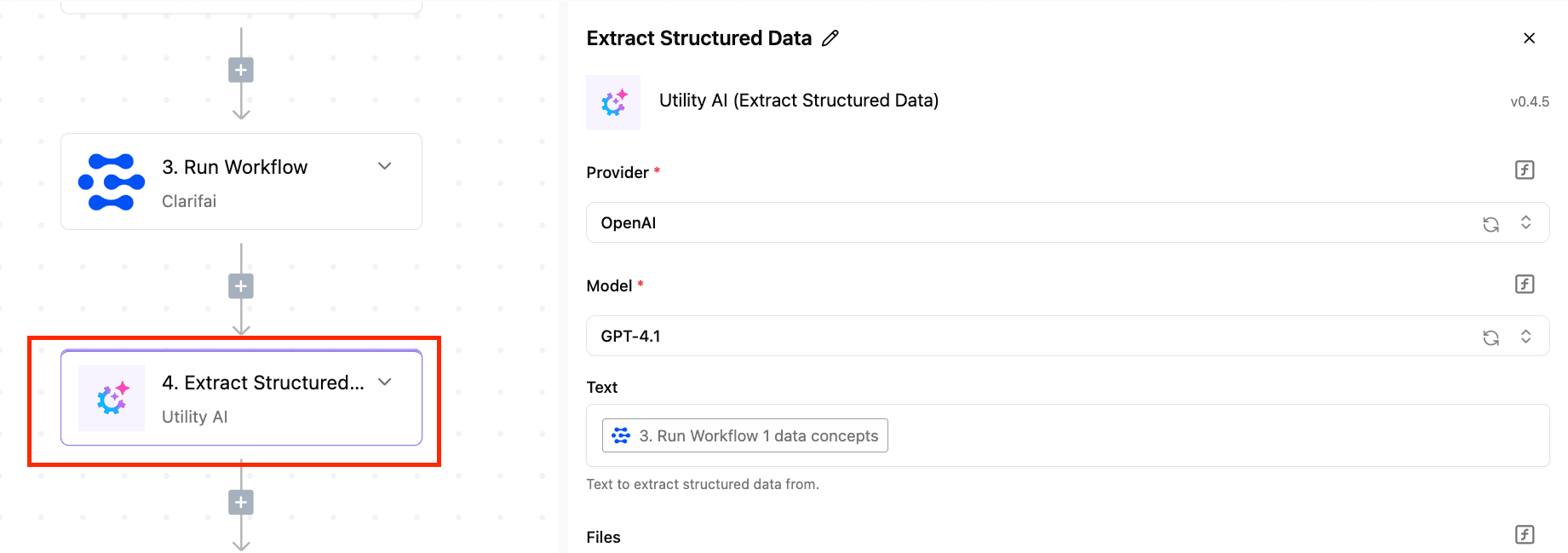
Task: Add a step between Run Workflow and Extract
Action: pyautogui.click(x=241, y=286)
